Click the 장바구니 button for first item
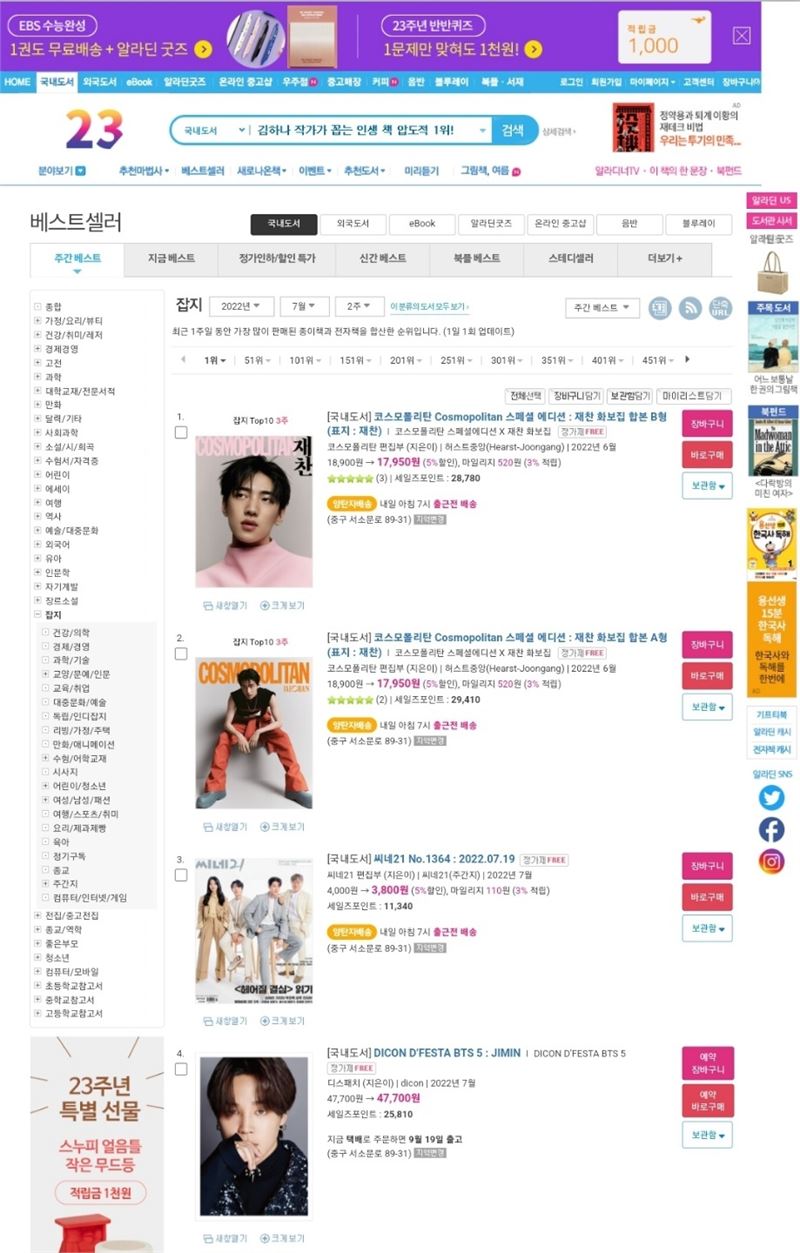Viewport: 800px width, 1253px height. (708, 424)
